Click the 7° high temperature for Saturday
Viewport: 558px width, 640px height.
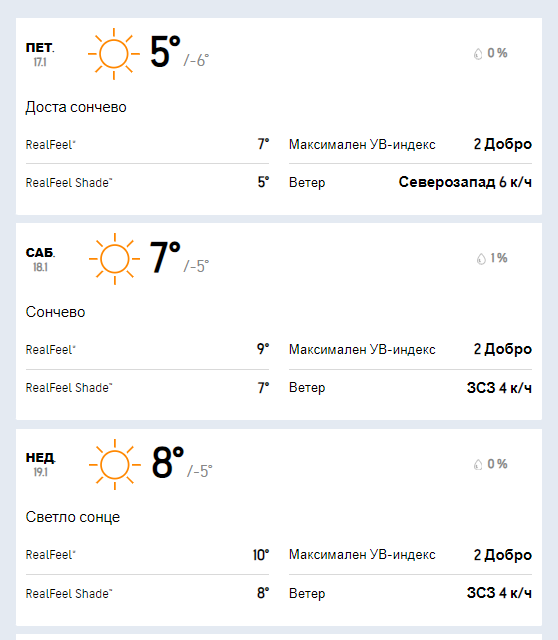(165, 257)
